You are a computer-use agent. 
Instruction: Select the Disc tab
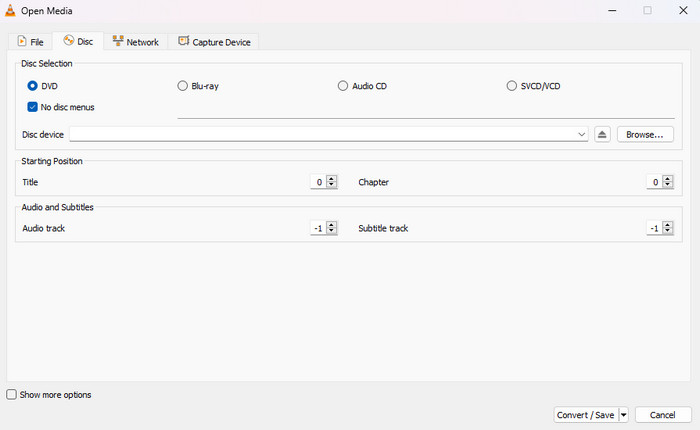(x=78, y=42)
